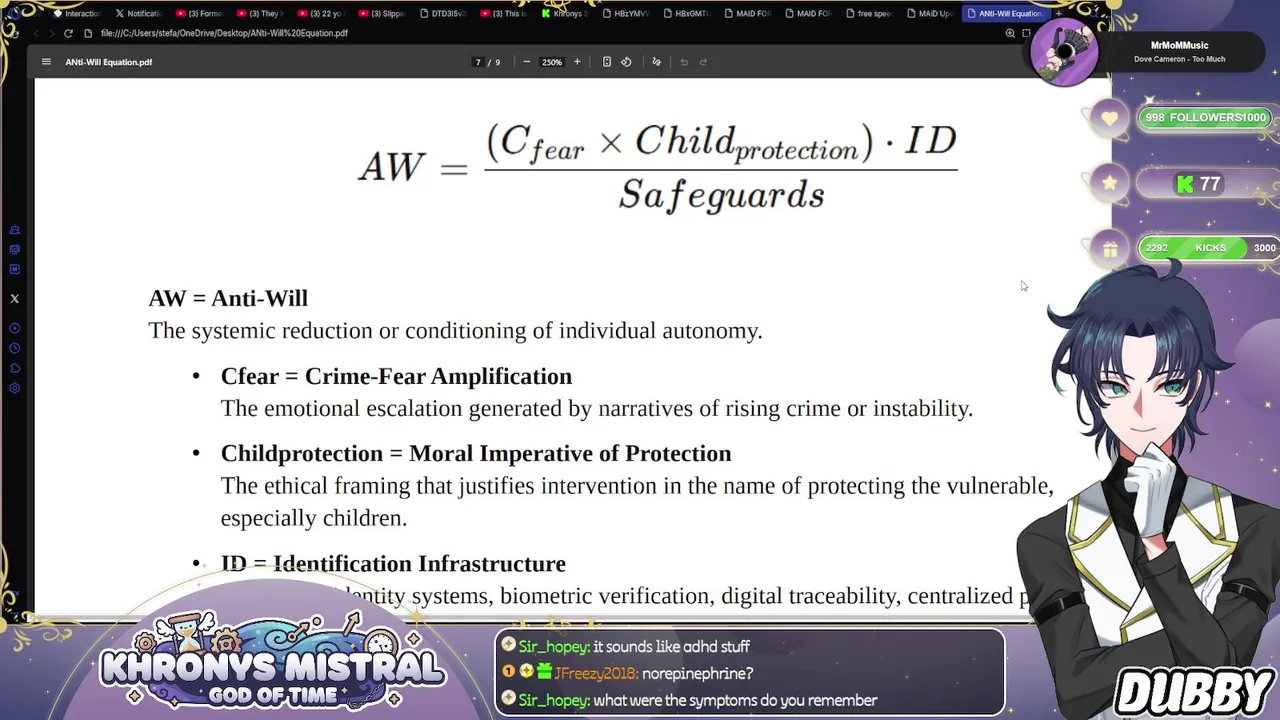Click the M-labeled sidebar icon
Screen dimensions: 1280x720
[x=14, y=269]
